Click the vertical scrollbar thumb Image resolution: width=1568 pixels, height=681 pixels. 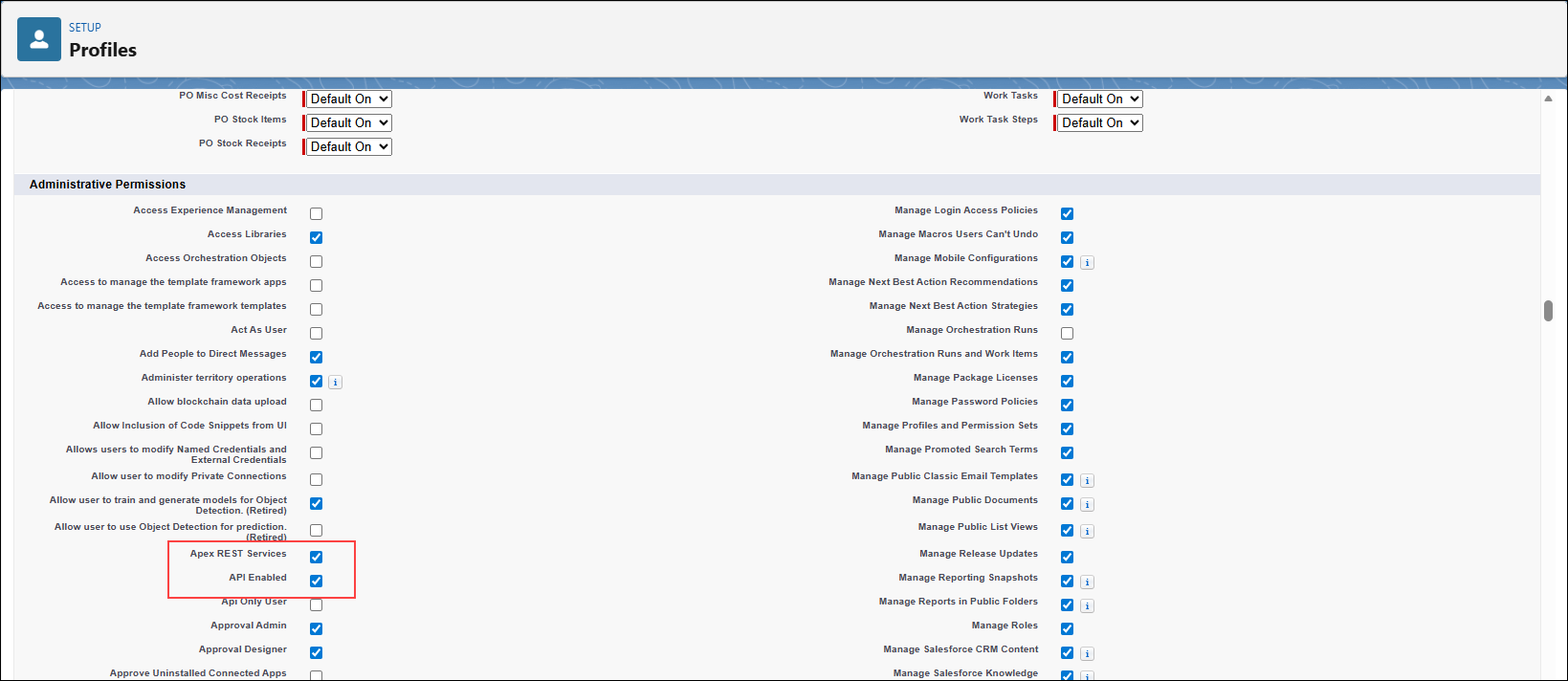coord(1548,311)
